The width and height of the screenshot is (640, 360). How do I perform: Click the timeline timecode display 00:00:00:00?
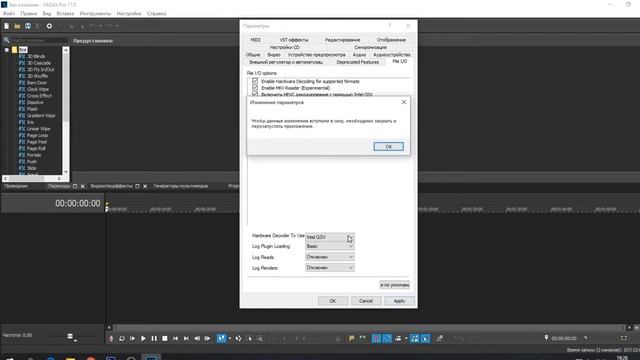coord(78,203)
